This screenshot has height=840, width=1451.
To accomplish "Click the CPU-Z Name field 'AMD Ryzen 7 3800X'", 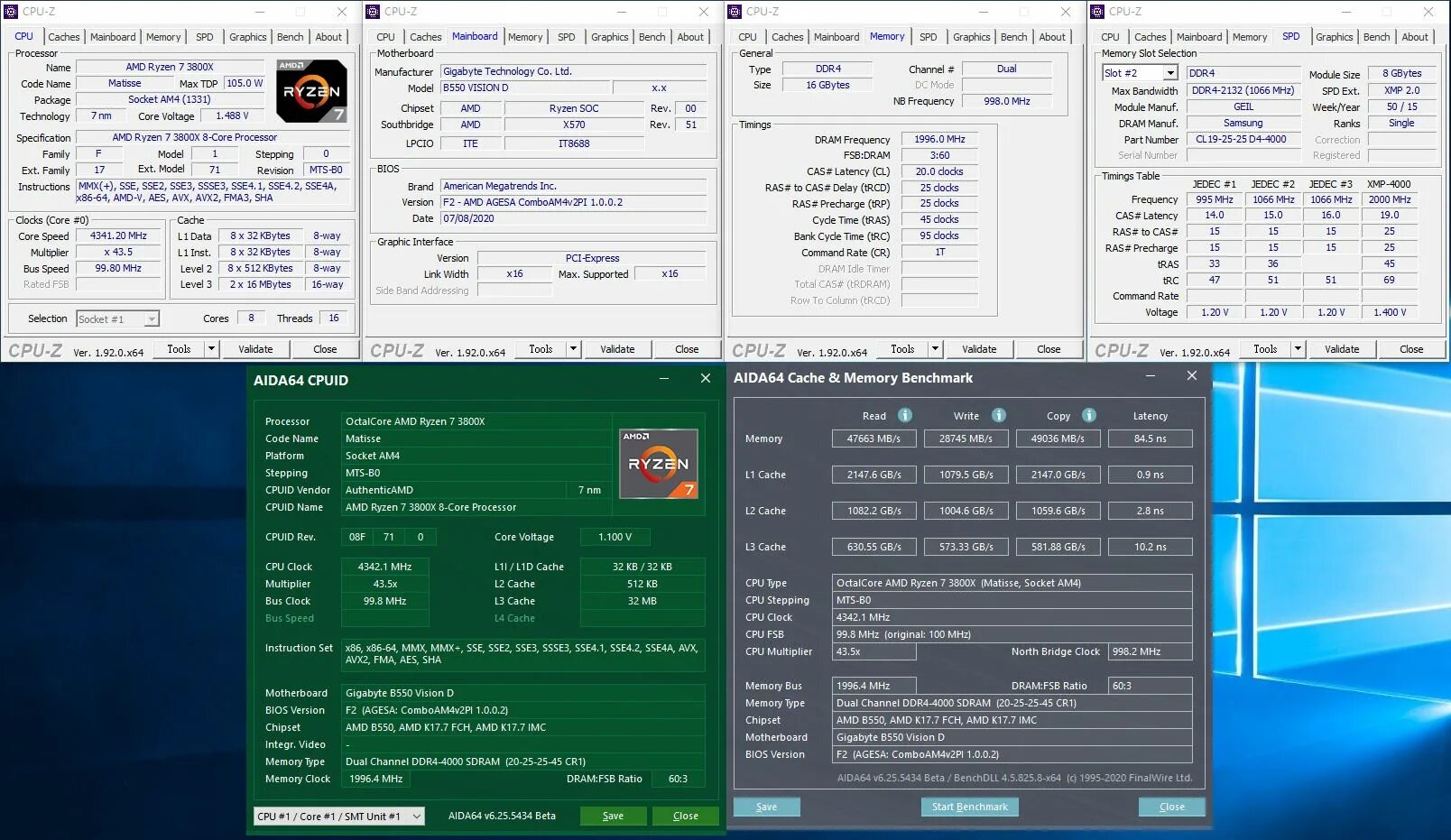I will coord(170,67).
